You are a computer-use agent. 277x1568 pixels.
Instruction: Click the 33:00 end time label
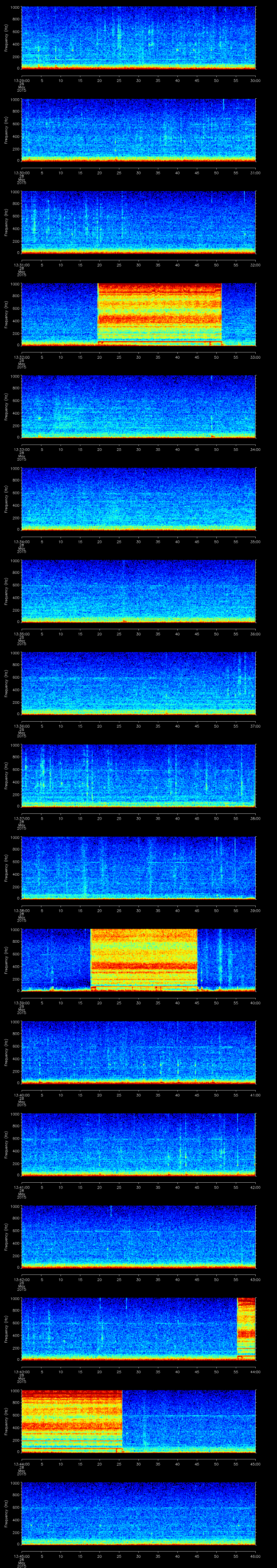pos(255,357)
